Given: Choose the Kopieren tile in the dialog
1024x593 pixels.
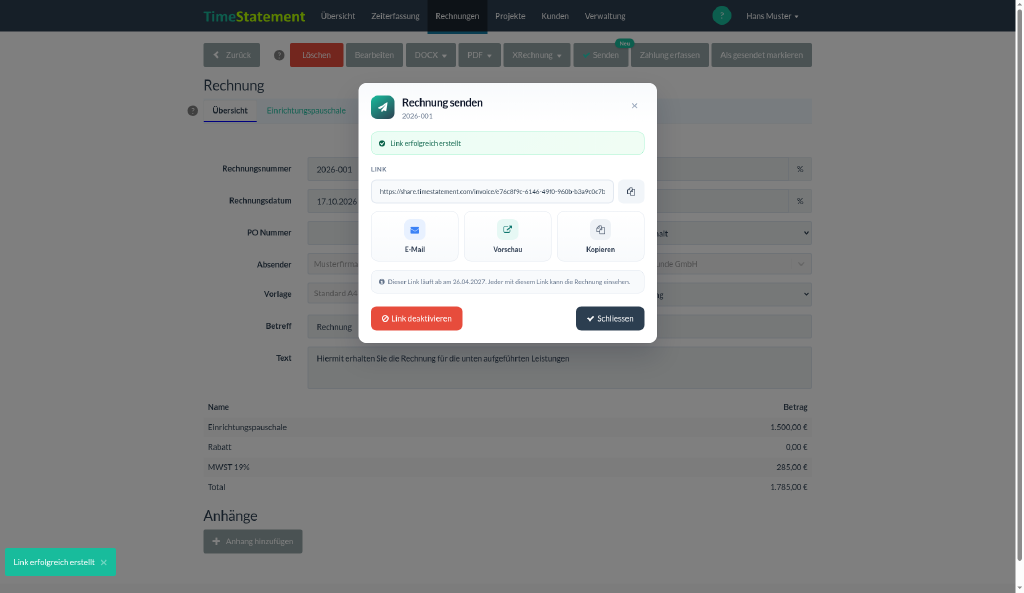Looking at the screenshot, I should point(600,236).
